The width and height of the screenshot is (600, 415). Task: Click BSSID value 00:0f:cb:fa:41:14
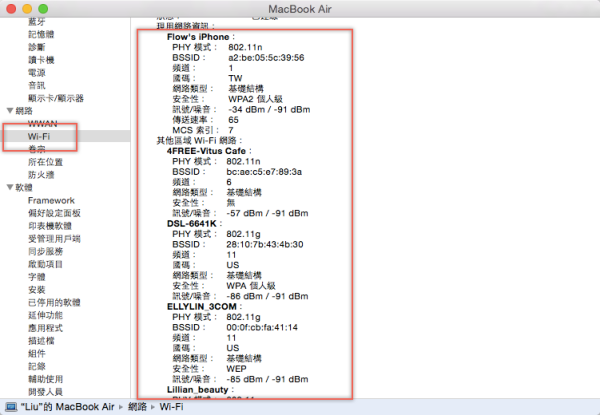pos(262,327)
